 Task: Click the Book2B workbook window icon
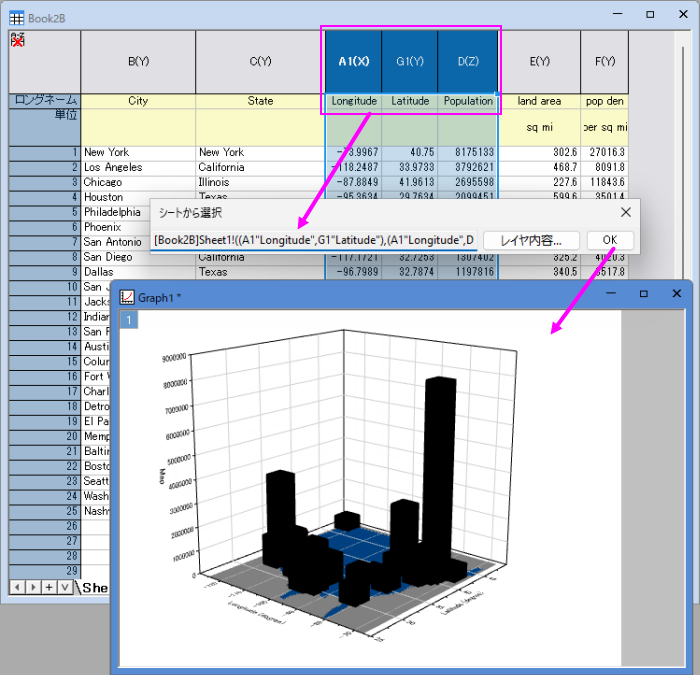click(17, 18)
